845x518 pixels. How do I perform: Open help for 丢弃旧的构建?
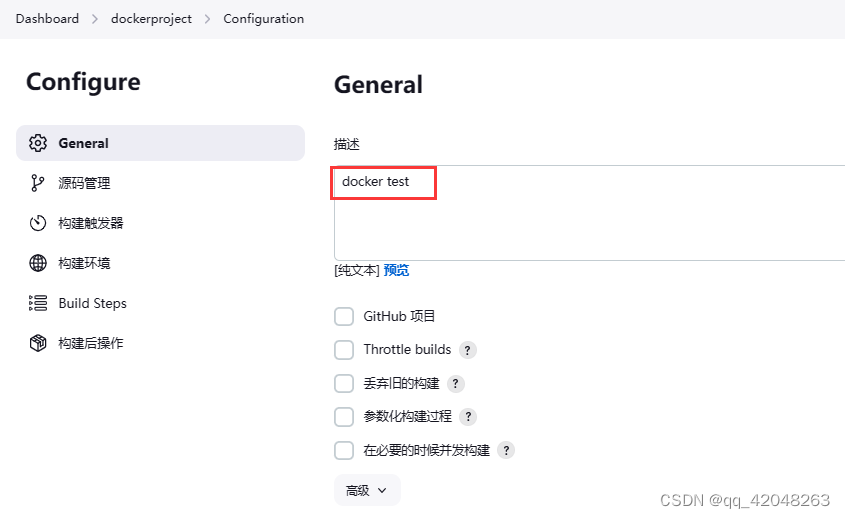(x=455, y=384)
